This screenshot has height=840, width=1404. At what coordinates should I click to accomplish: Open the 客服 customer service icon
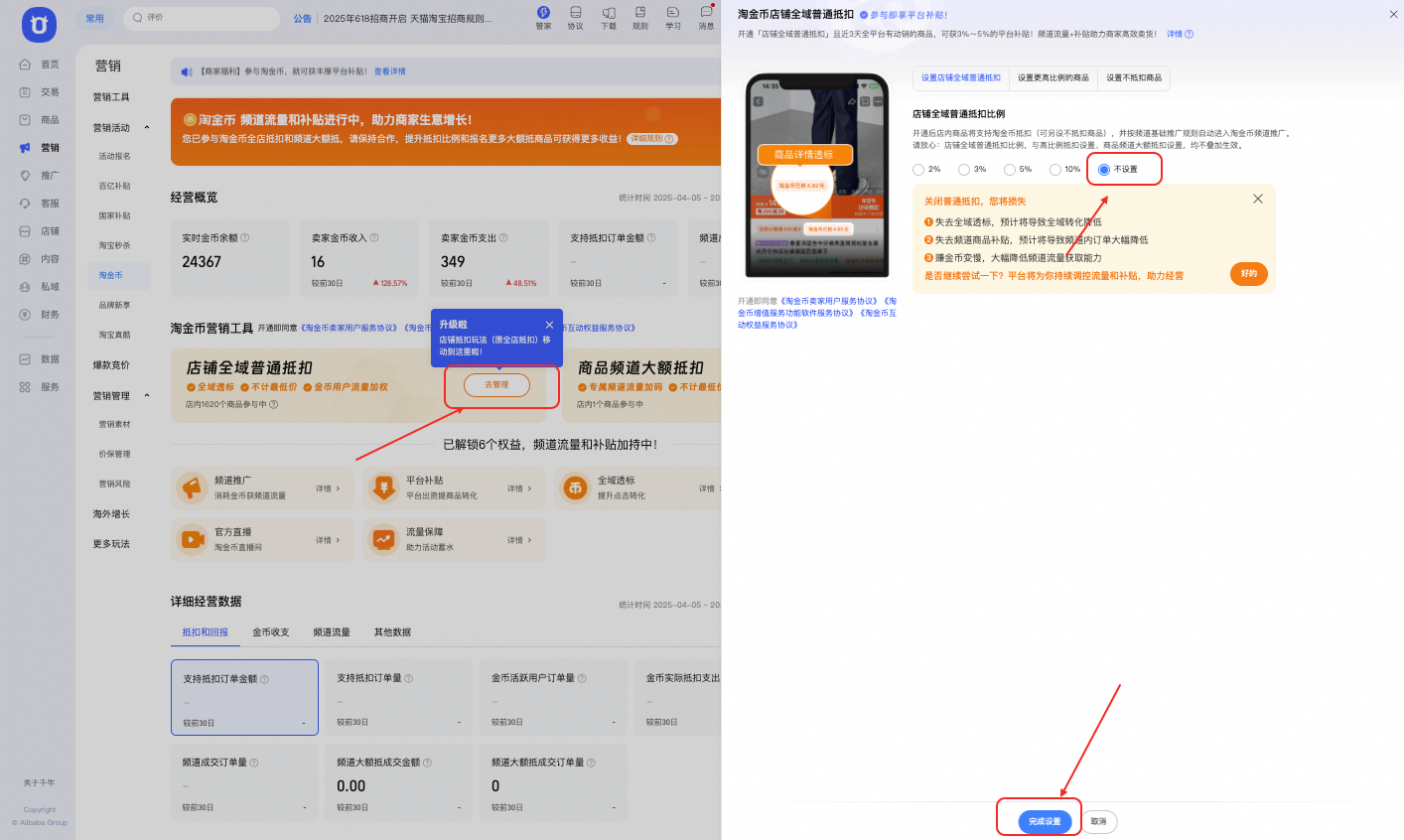click(25, 204)
